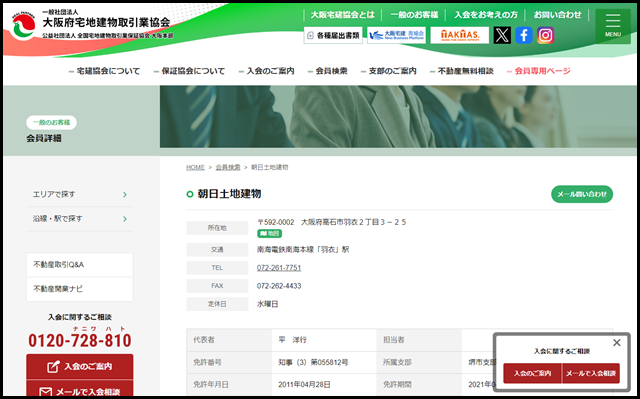Click the HOME breadcrumb link

tap(195, 167)
